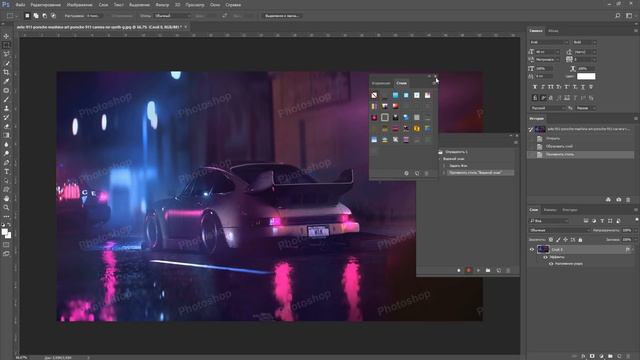The width and height of the screenshot is (640, 360).
Task: Delete current state in History panel
Action: tap(628, 200)
